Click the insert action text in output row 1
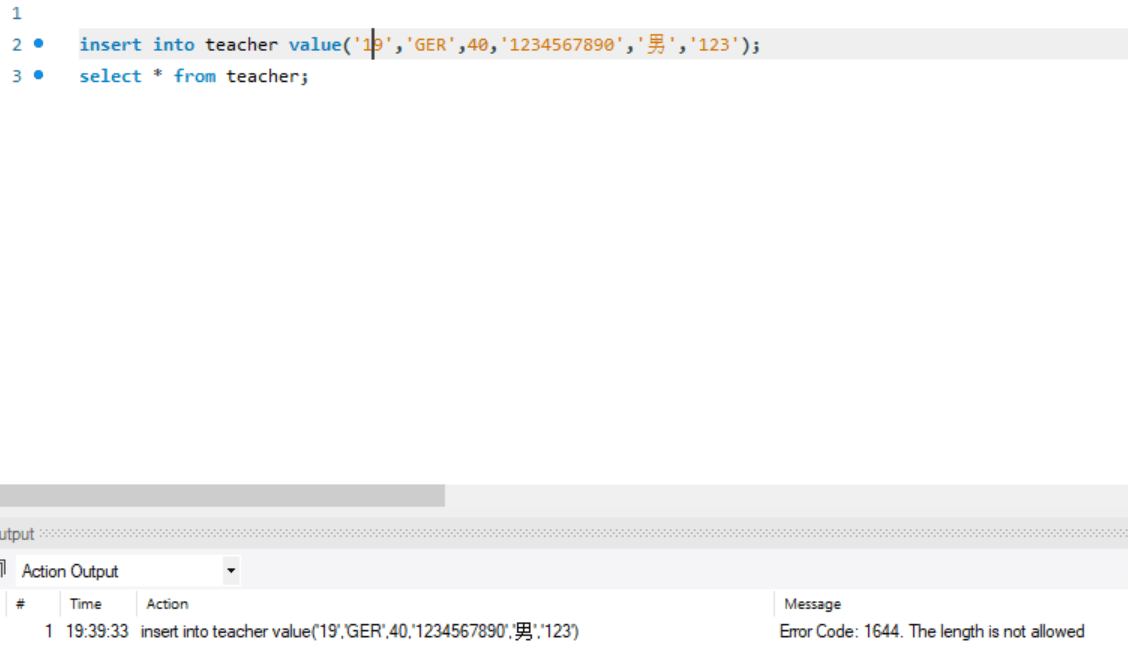This screenshot has height=663, width=1128. (360, 631)
